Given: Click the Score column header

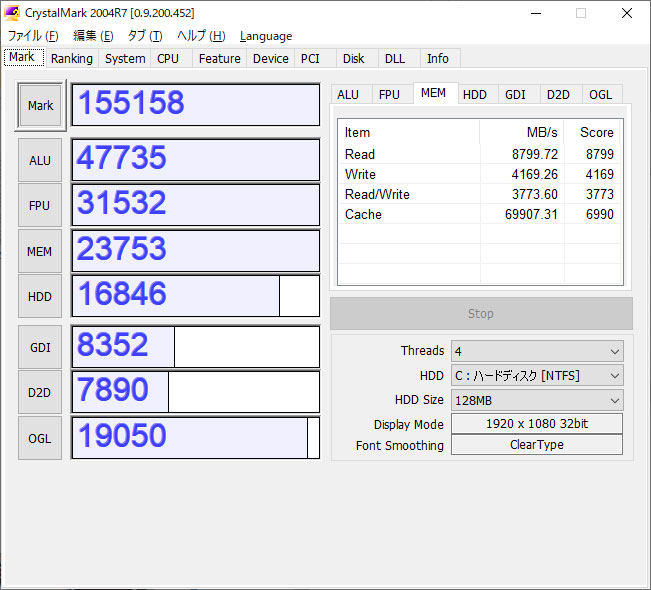Looking at the screenshot, I should click(x=593, y=132).
